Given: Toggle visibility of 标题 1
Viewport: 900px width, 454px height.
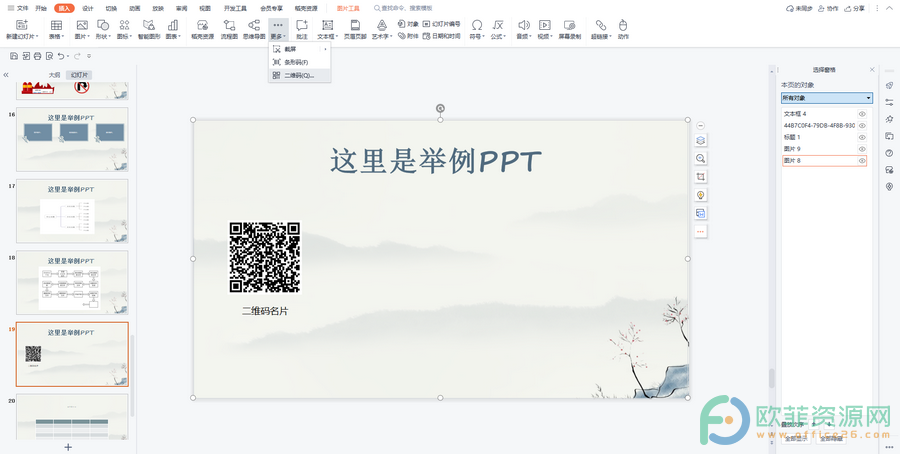Looking at the screenshot, I should point(862,137).
